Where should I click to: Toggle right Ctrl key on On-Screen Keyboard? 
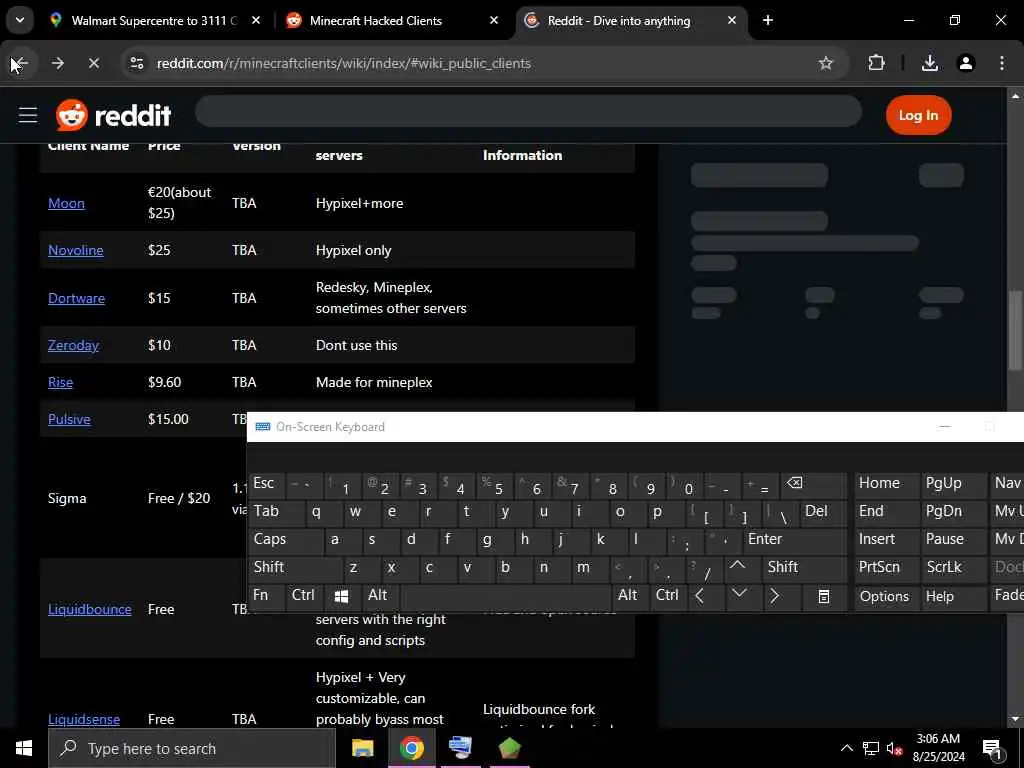pos(668,596)
